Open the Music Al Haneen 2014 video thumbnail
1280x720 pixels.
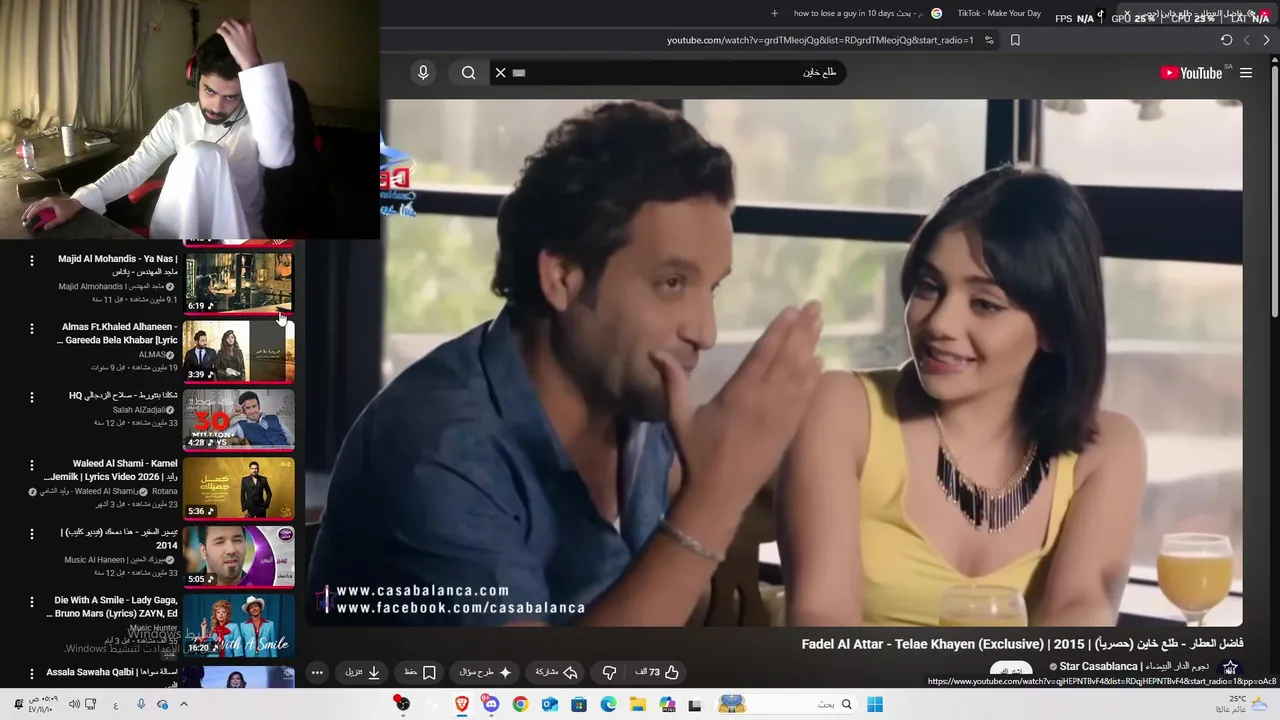pyautogui.click(x=238, y=555)
